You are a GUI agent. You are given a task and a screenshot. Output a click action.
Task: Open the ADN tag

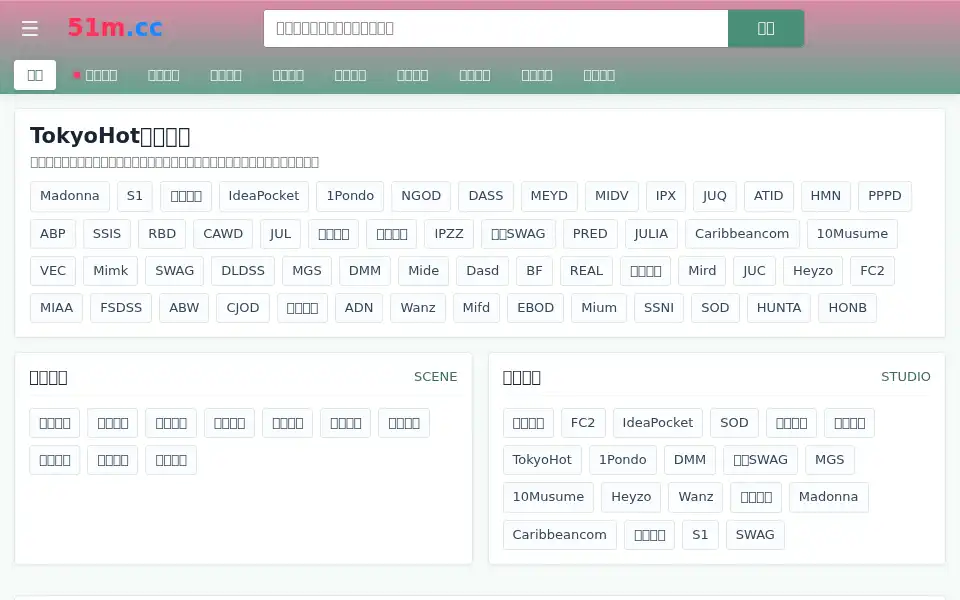click(x=359, y=308)
